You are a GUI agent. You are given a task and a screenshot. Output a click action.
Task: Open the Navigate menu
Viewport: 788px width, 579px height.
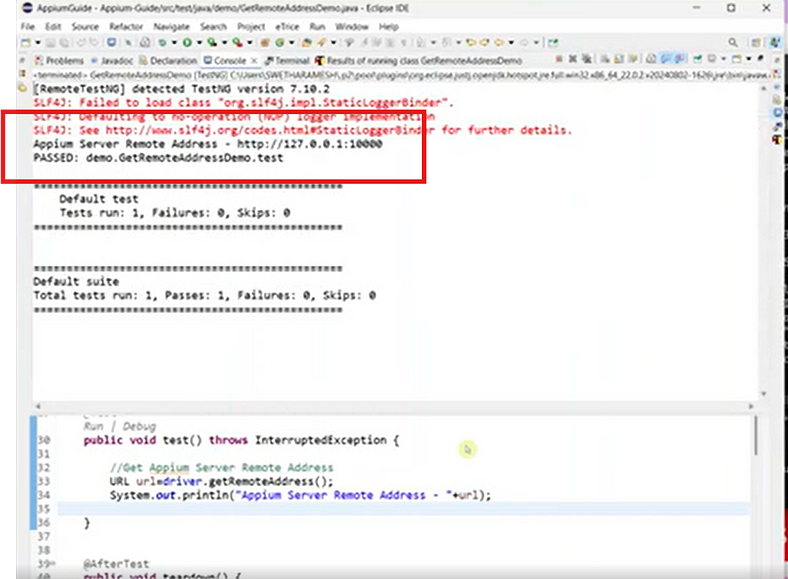[x=171, y=27]
